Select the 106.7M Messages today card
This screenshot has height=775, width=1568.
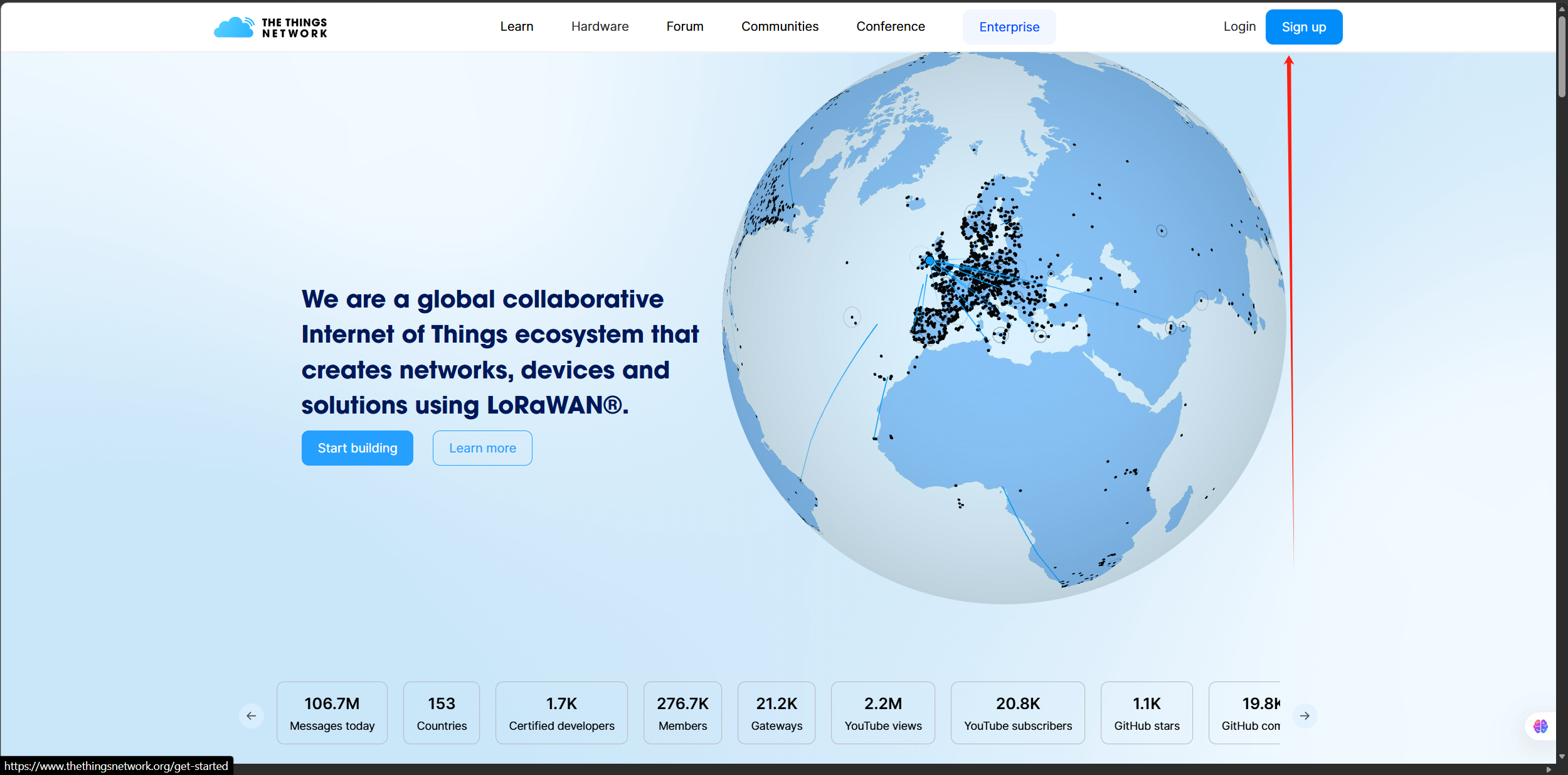(x=332, y=713)
